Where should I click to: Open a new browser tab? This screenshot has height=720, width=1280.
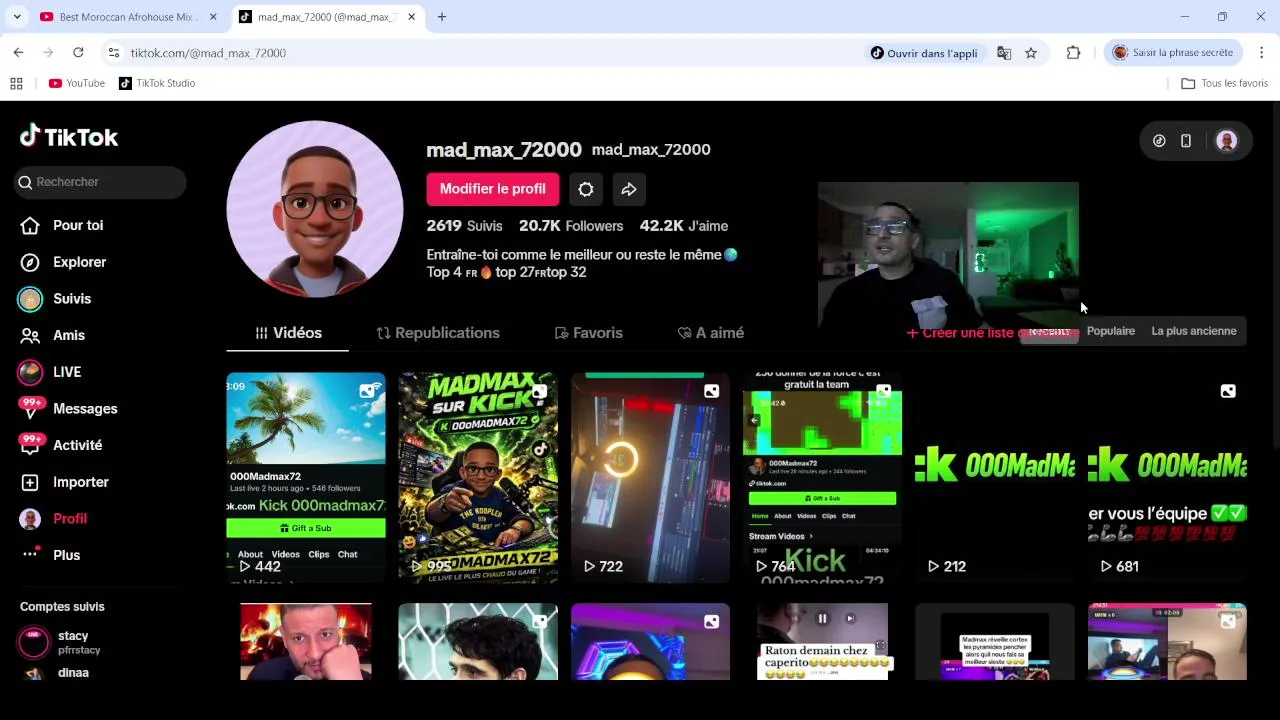(x=442, y=17)
